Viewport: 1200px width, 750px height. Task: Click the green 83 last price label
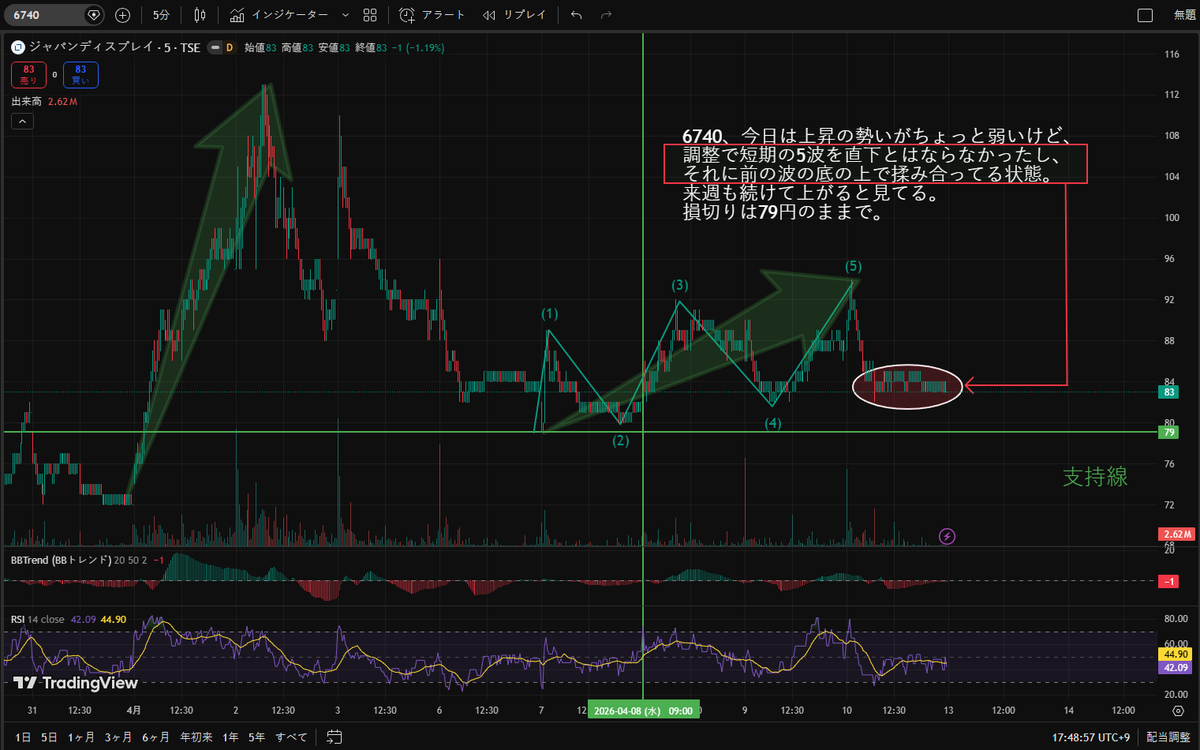pyautogui.click(x=1168, y=392)
